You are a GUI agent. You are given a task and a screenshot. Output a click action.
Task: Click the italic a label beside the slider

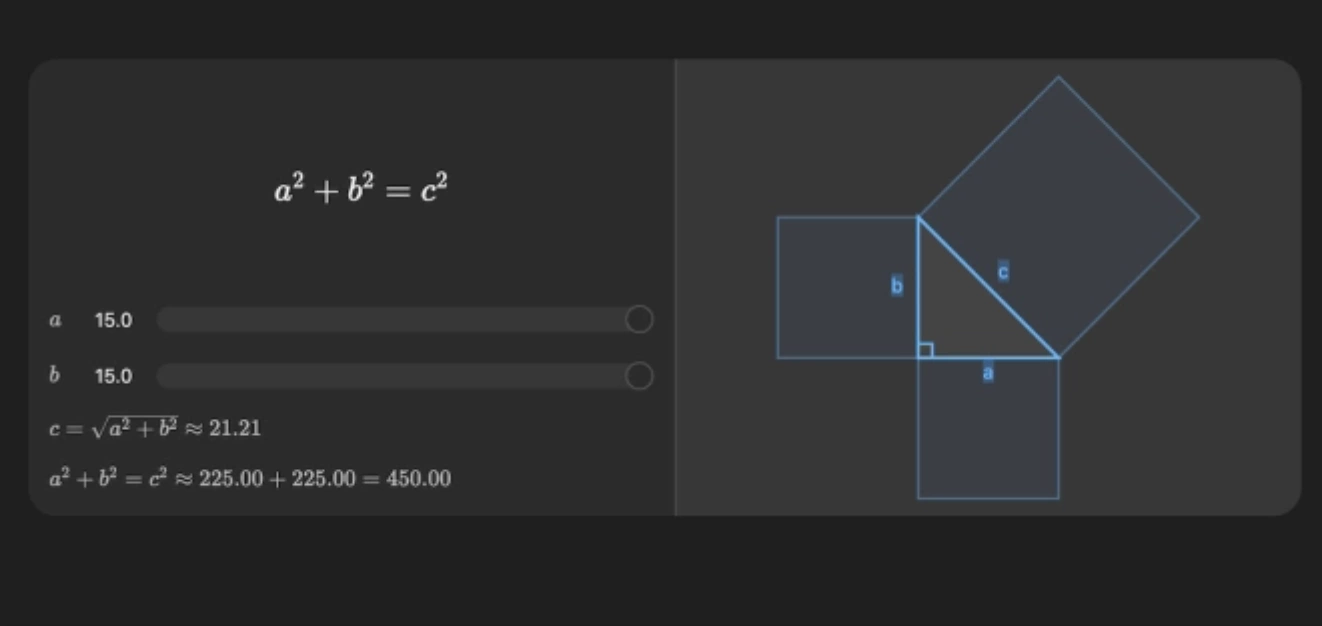(55, 321)
